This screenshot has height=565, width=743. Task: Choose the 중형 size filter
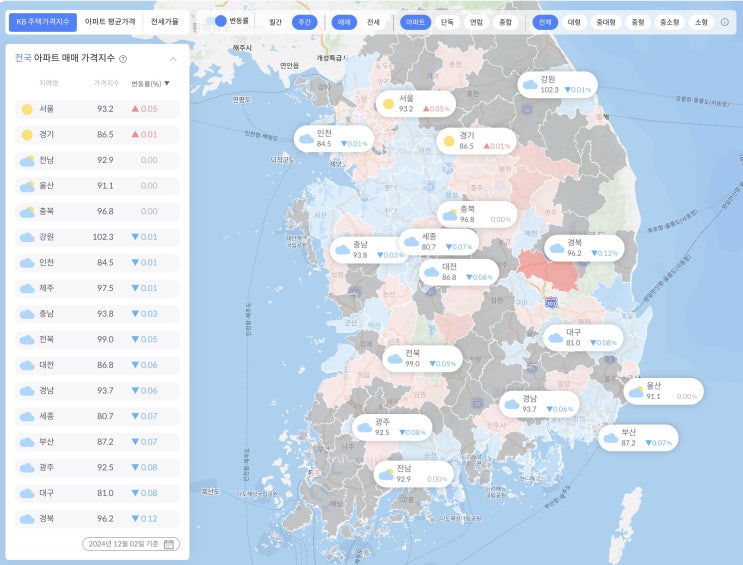click(638, 22)
